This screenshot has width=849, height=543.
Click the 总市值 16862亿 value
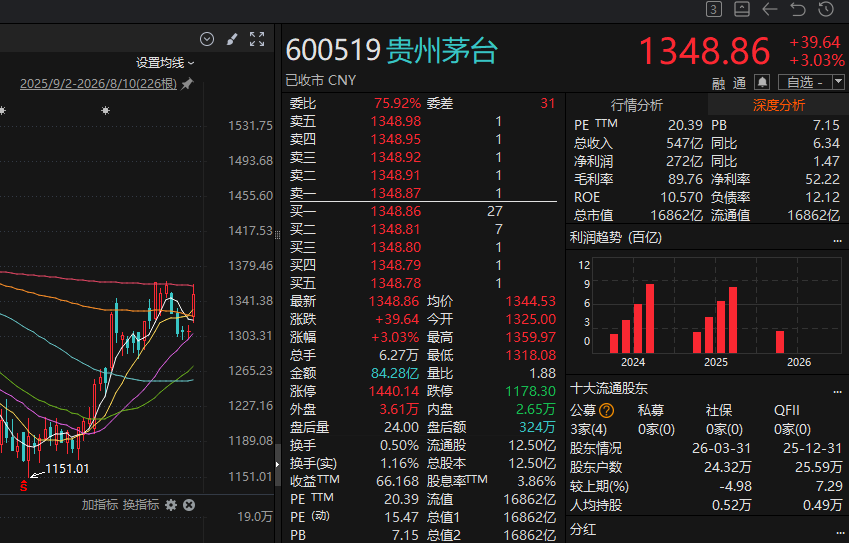click(x=676, y=215)
